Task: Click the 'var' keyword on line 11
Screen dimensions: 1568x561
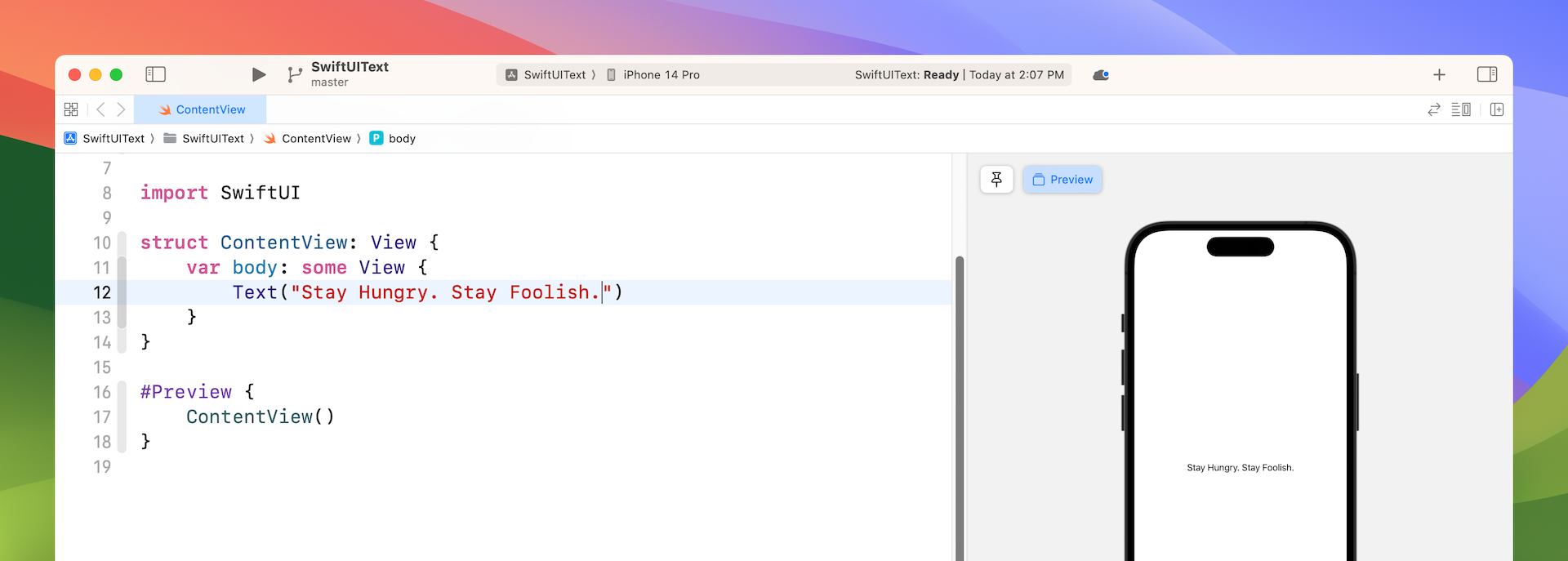Action: [203, 268]
